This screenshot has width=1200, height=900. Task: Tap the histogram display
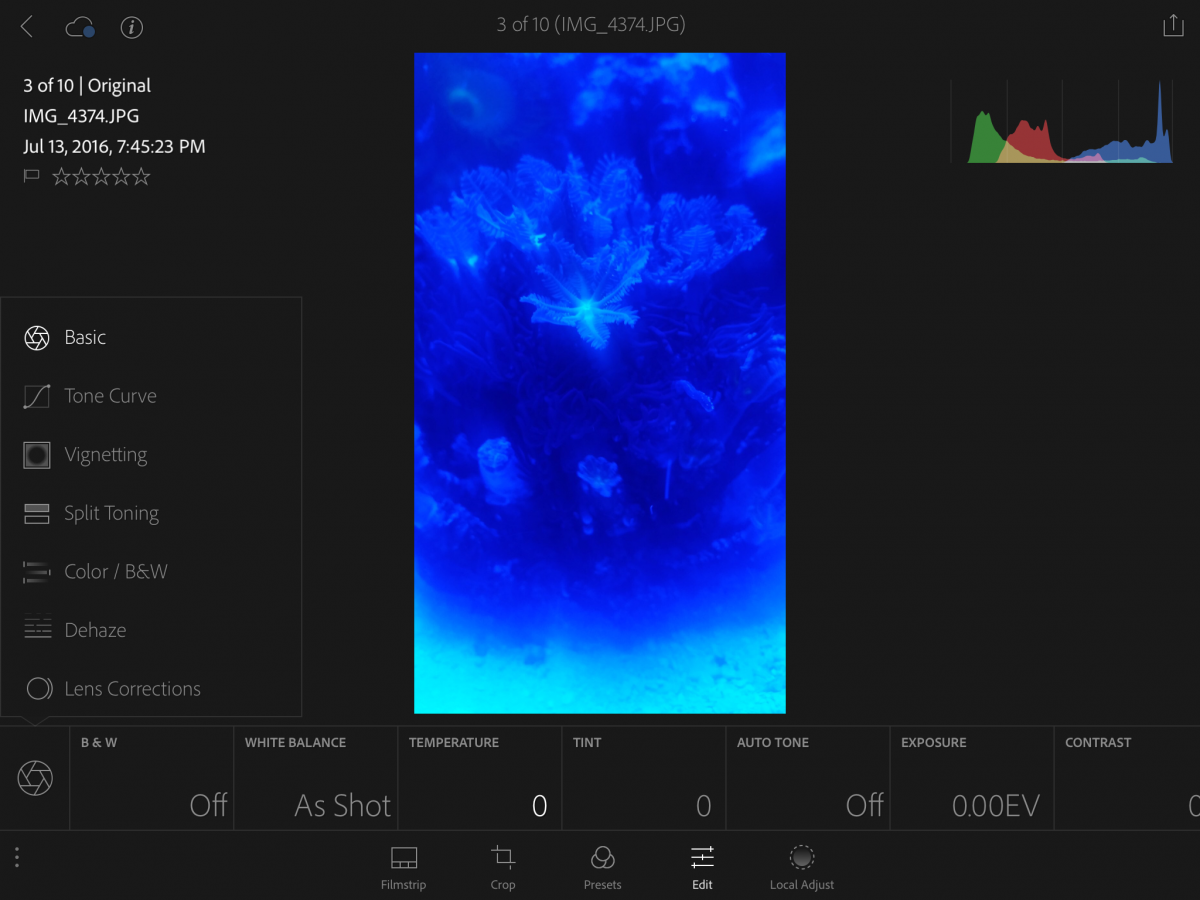pyautogui.click(x=1062, y=121)
